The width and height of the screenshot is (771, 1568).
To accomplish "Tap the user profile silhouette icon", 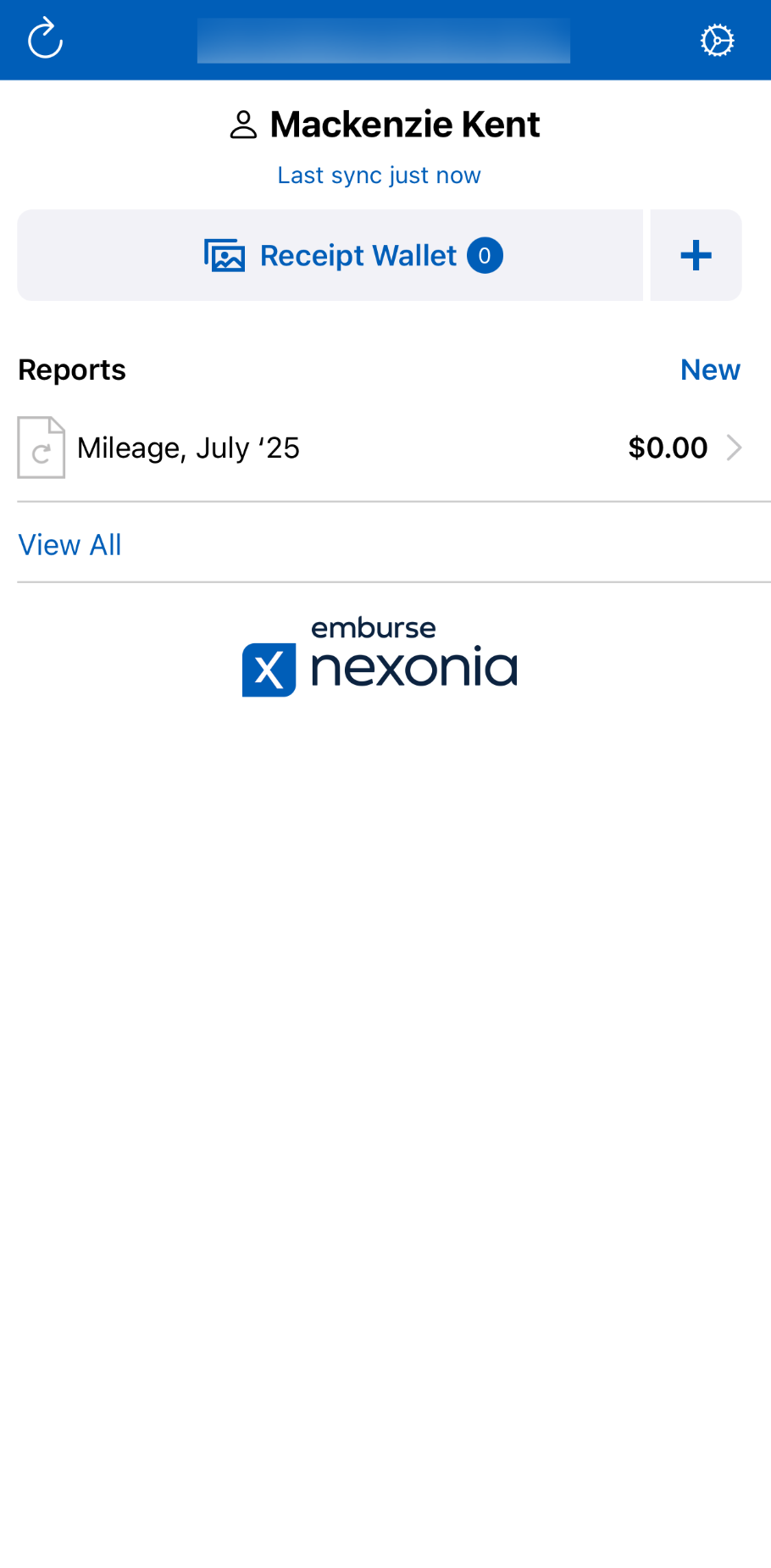I will (243, 125).
